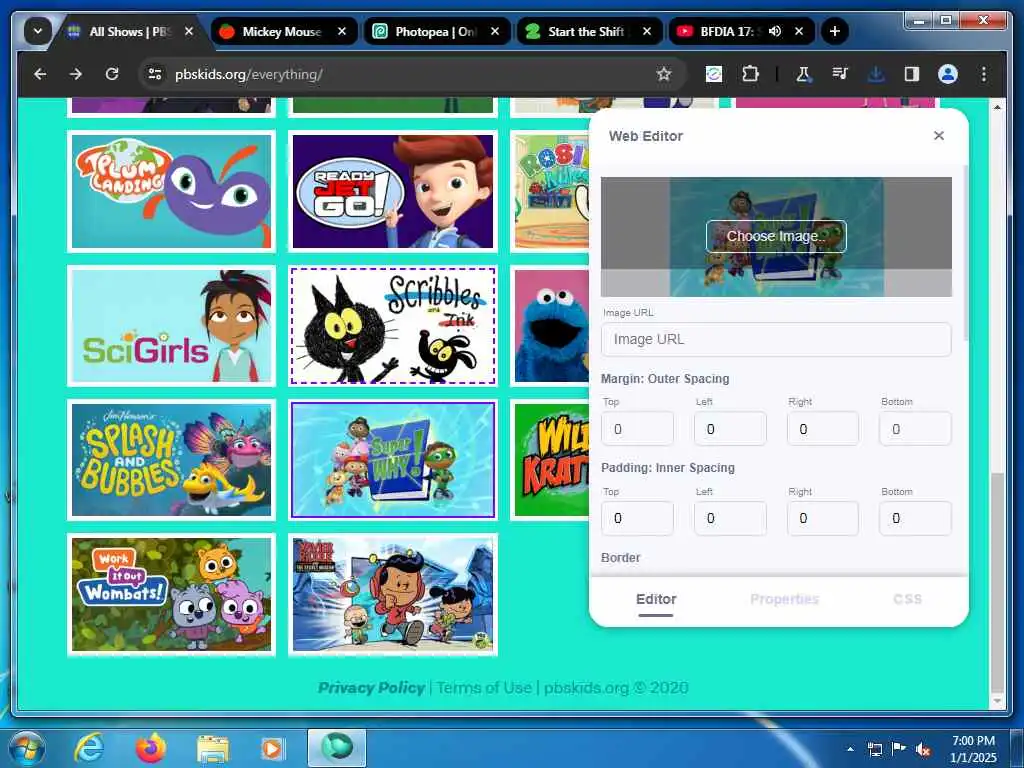Open the profile avatar menu
This screenshot has width=1024, height=768.
click(948, 74)
